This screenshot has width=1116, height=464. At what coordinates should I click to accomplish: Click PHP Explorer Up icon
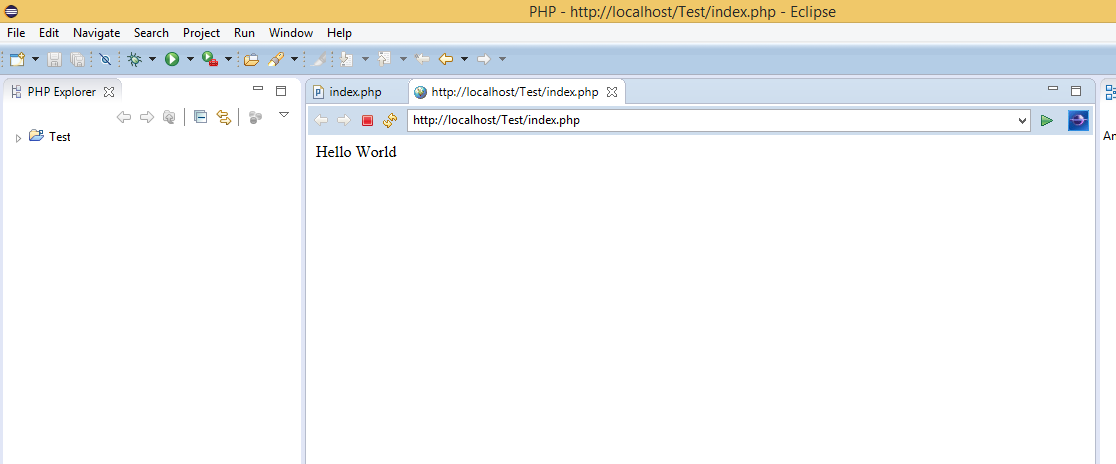(169, 117)
